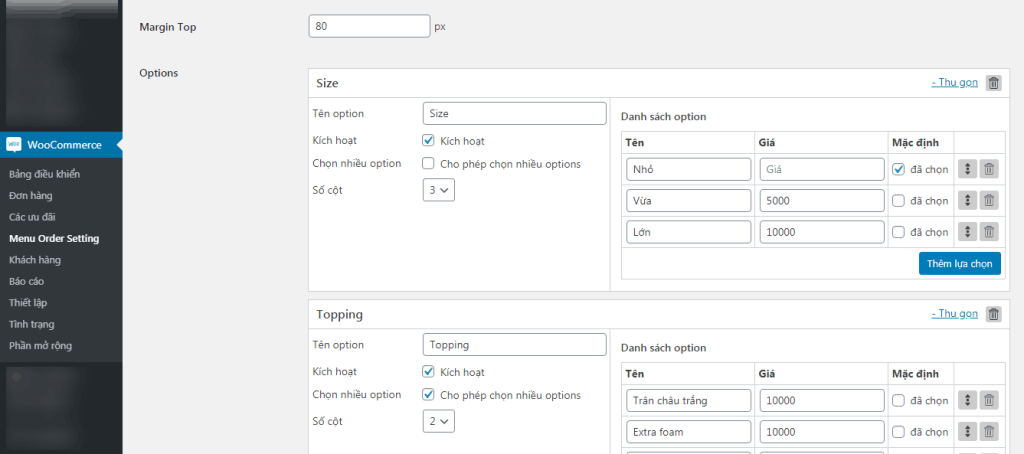Delete the Size option group with trash icon
Viewport: 1024px width, 454px height.
pos(993,83)
